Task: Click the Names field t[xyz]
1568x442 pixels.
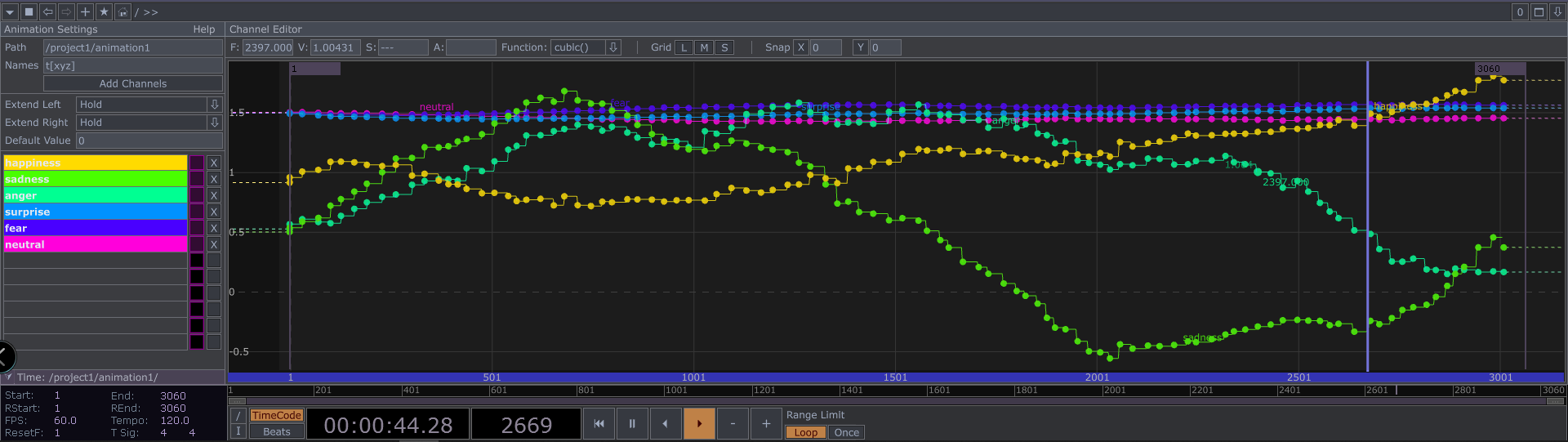Action: [133, 65]
